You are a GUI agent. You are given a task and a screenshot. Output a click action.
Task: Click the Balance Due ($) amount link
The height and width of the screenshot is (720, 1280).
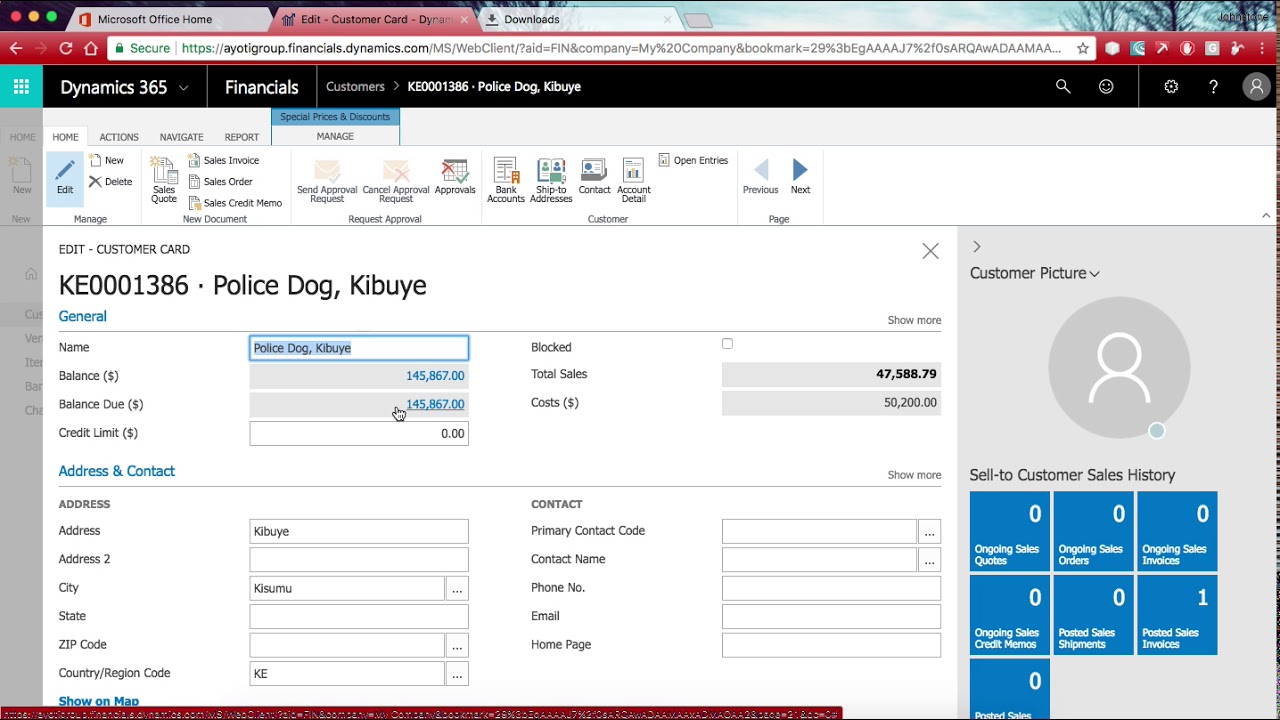[x=435, y=404]
